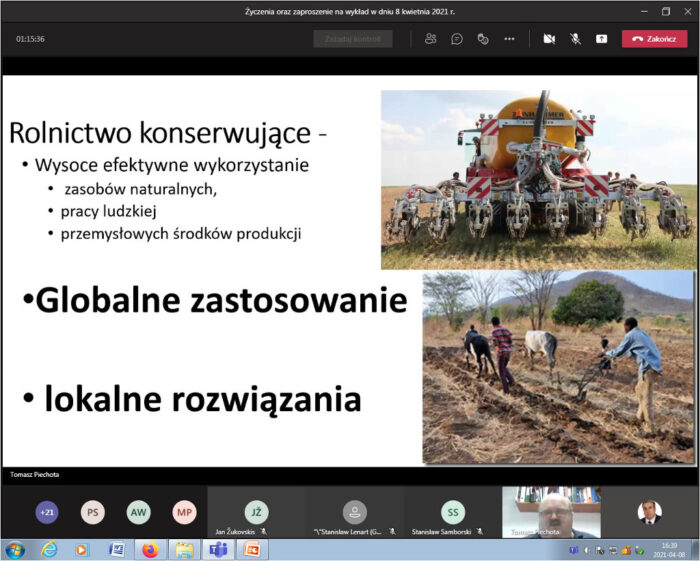Unmute the microphone

pos(575,39)
